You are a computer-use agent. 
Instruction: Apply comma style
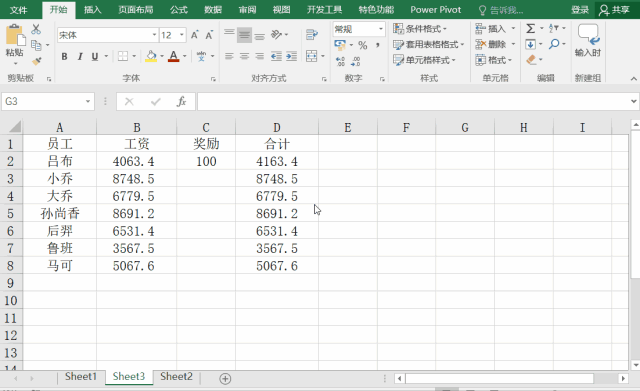tap(378, 45)
